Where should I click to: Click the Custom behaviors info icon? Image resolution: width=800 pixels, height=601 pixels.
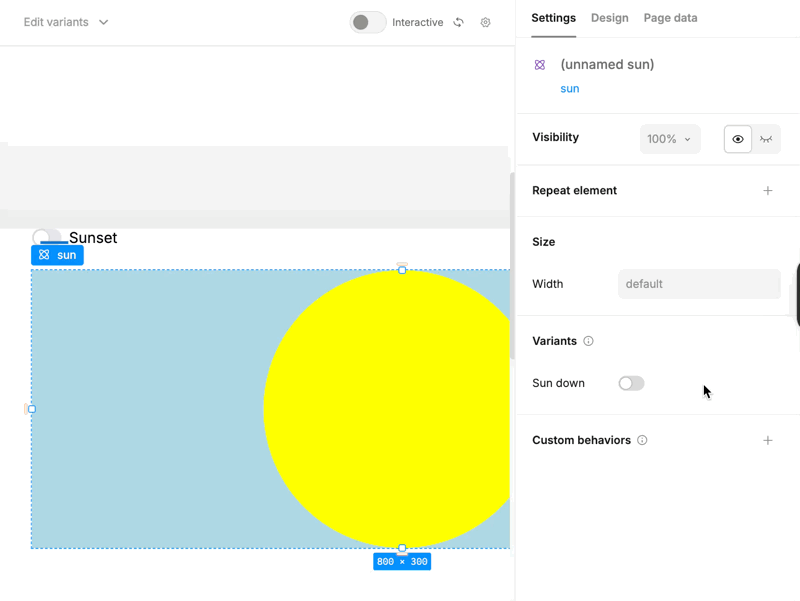(x=642, y=440)
